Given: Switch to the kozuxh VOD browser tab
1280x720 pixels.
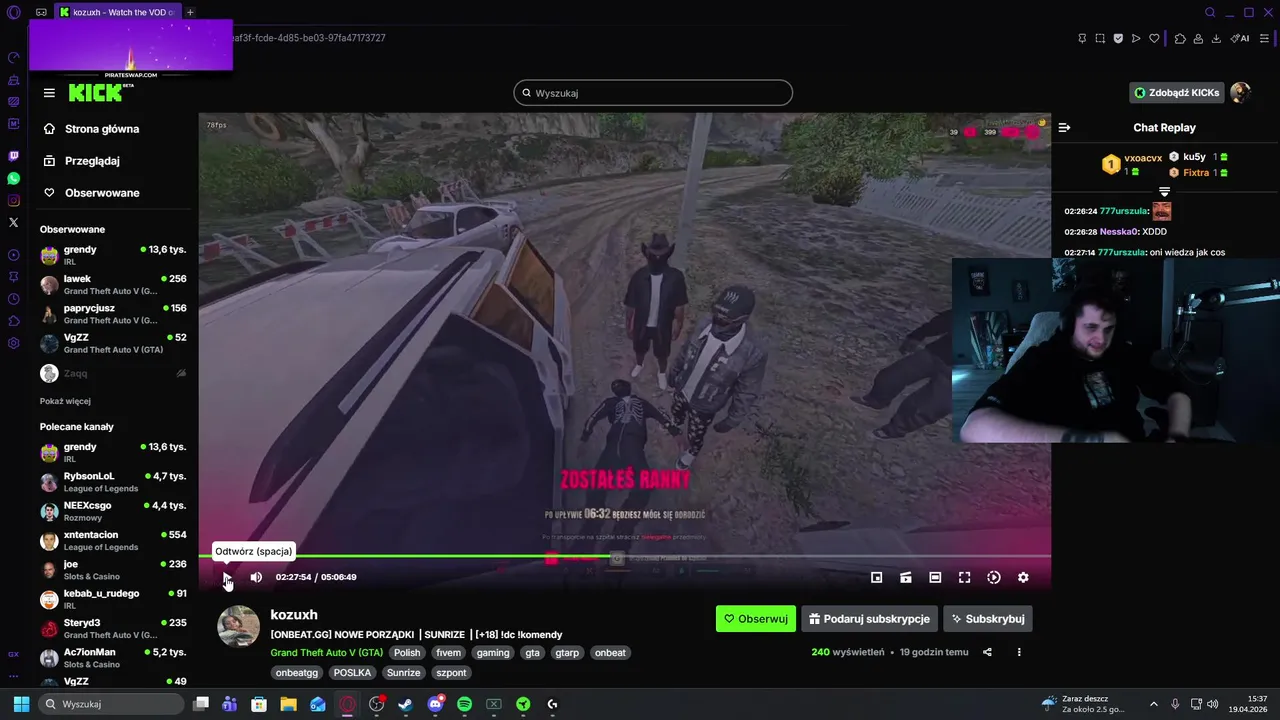Looking at the screenshot, I should click(x=117, y=12).
